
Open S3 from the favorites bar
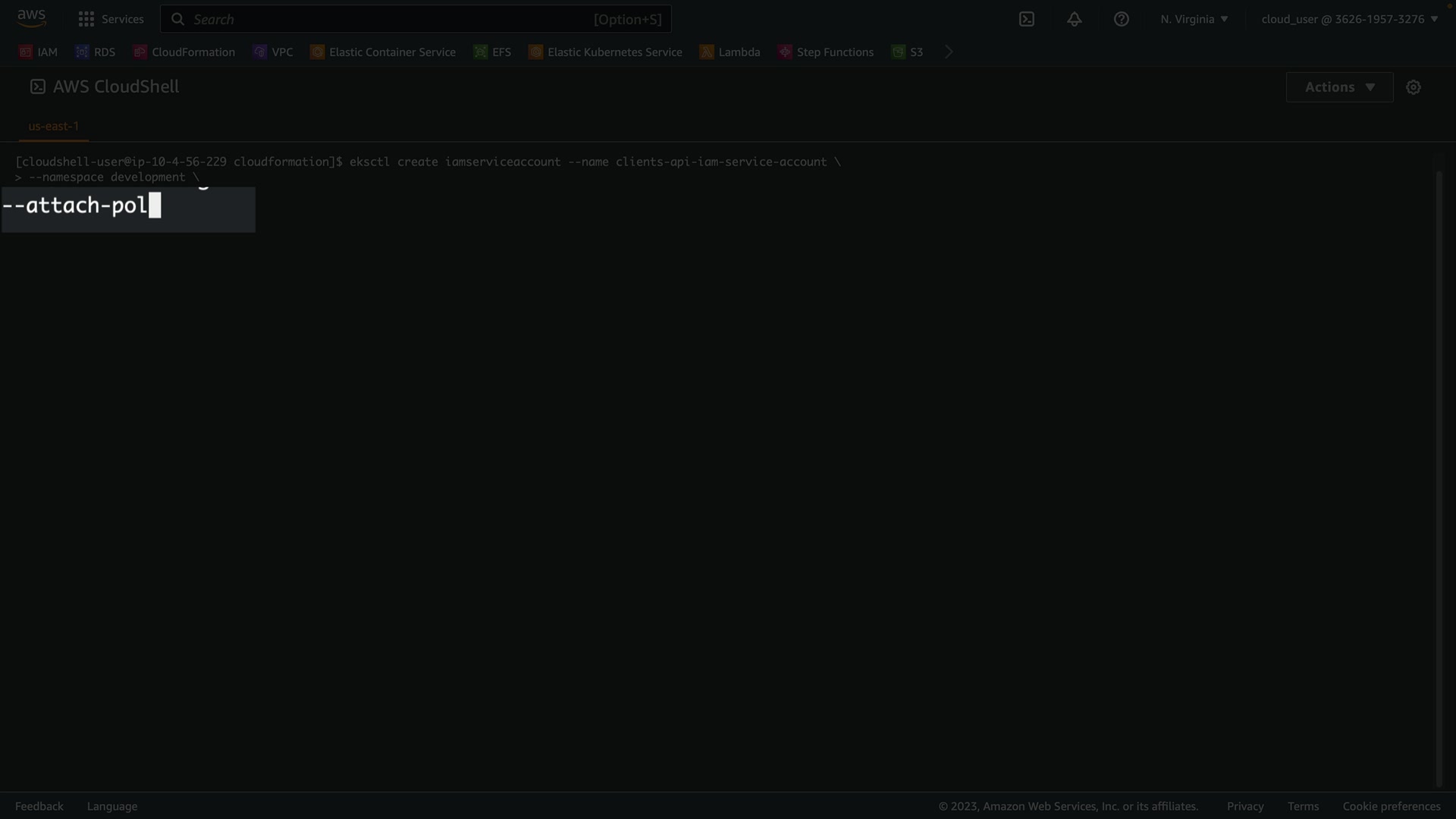(908, 52)
